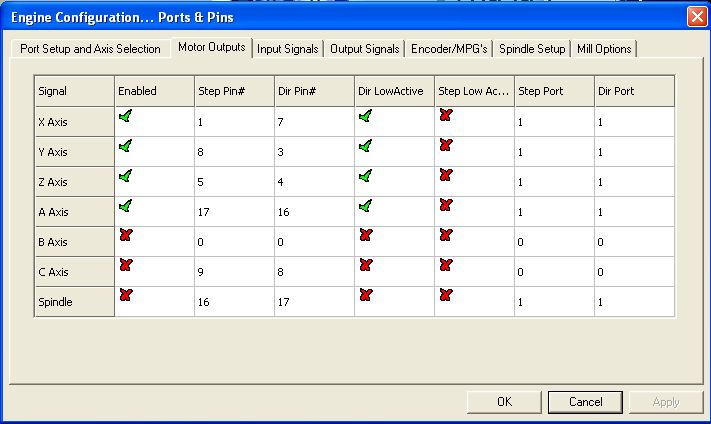711x424 pixels.
Task: Toggle Z Axis Dir LowActive checkmark
Action: point(365,176)
